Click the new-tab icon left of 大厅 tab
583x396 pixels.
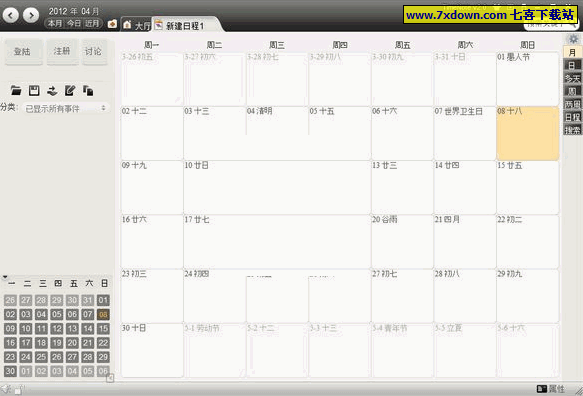pyautogui.click(x=112, y=24)
